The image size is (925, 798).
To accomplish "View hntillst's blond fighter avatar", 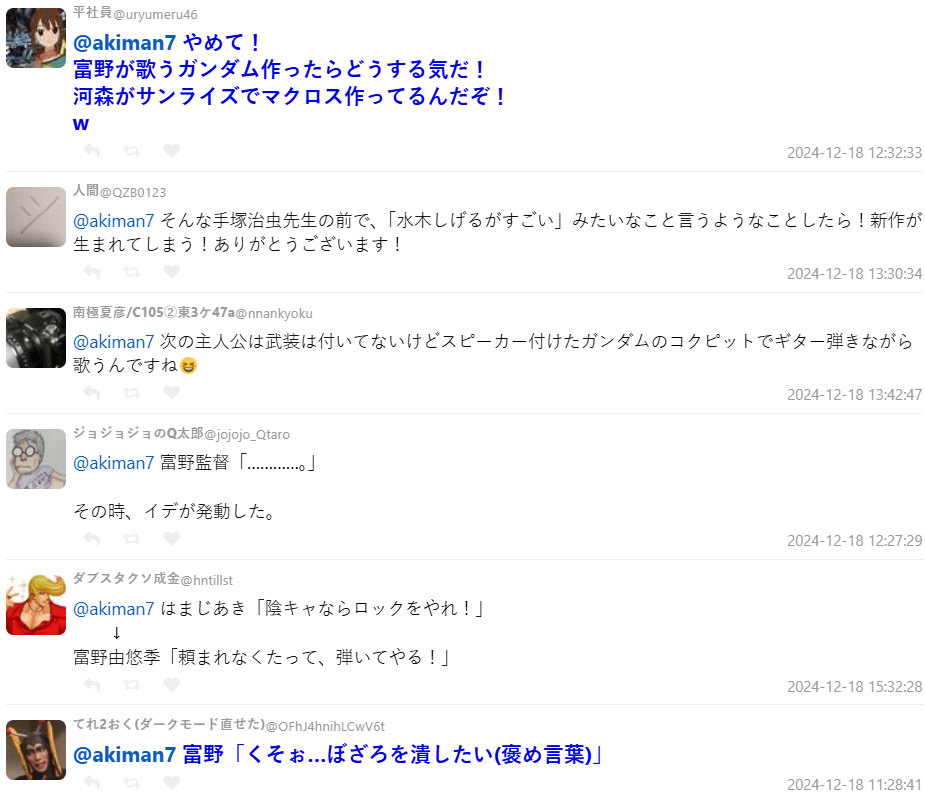I will click(x=36, y=605).
